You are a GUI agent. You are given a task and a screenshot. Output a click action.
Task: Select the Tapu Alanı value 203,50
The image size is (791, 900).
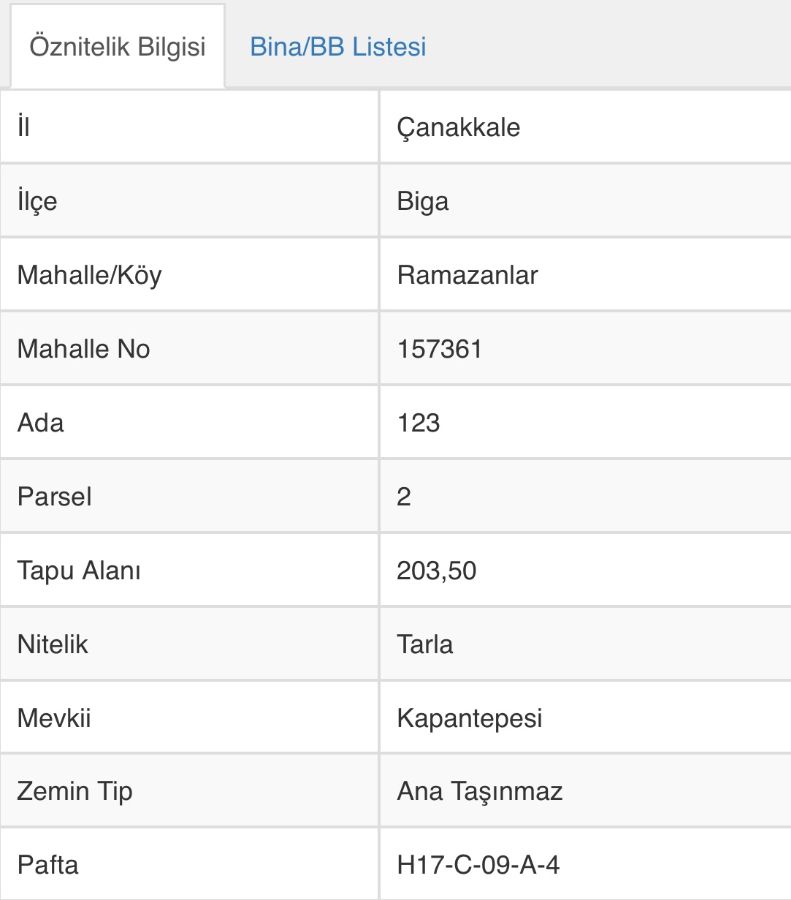click(x=436, y=571)
